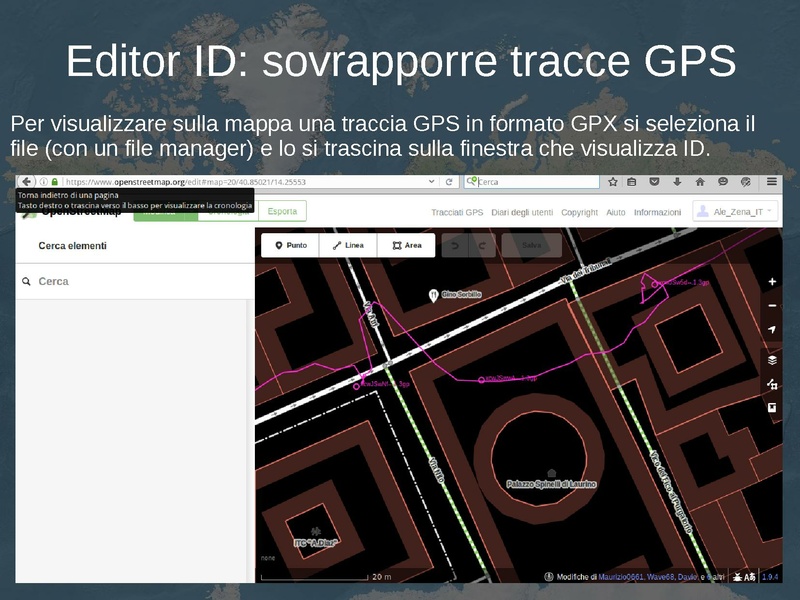Center map on my location arrow
This screenshot has width=800, height=600.
point(772,329)
